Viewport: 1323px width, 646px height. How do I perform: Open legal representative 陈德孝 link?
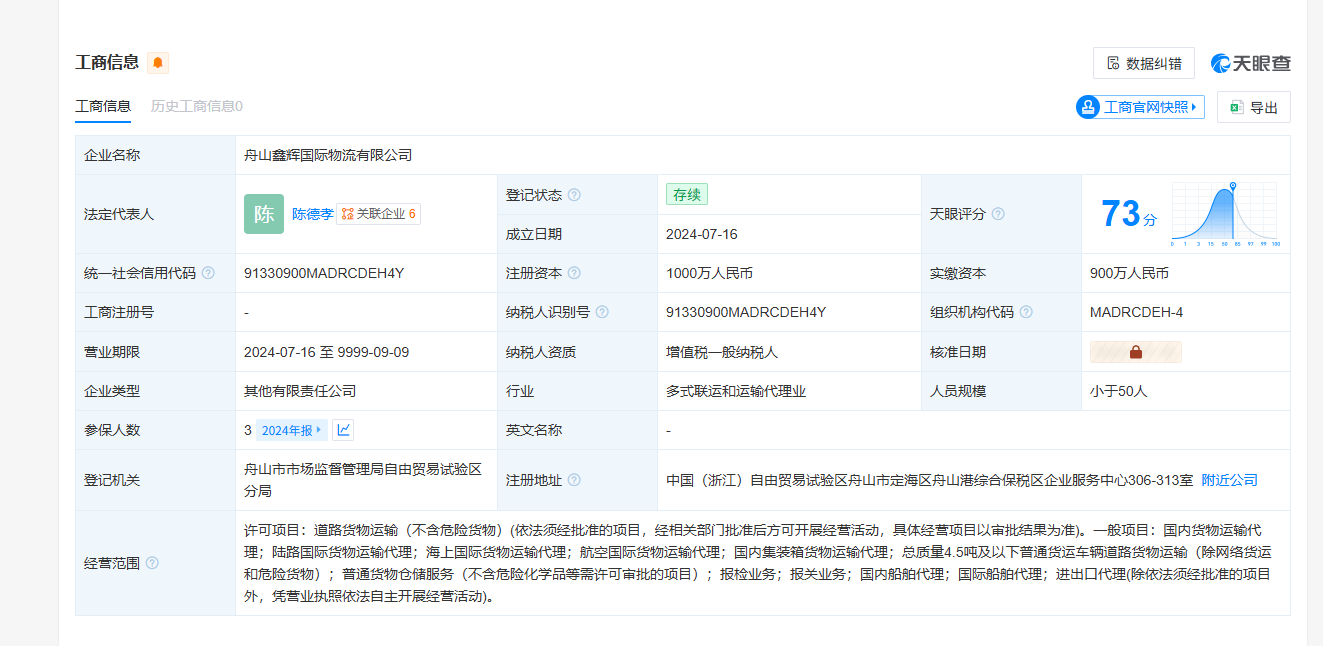tap(312, 214)
